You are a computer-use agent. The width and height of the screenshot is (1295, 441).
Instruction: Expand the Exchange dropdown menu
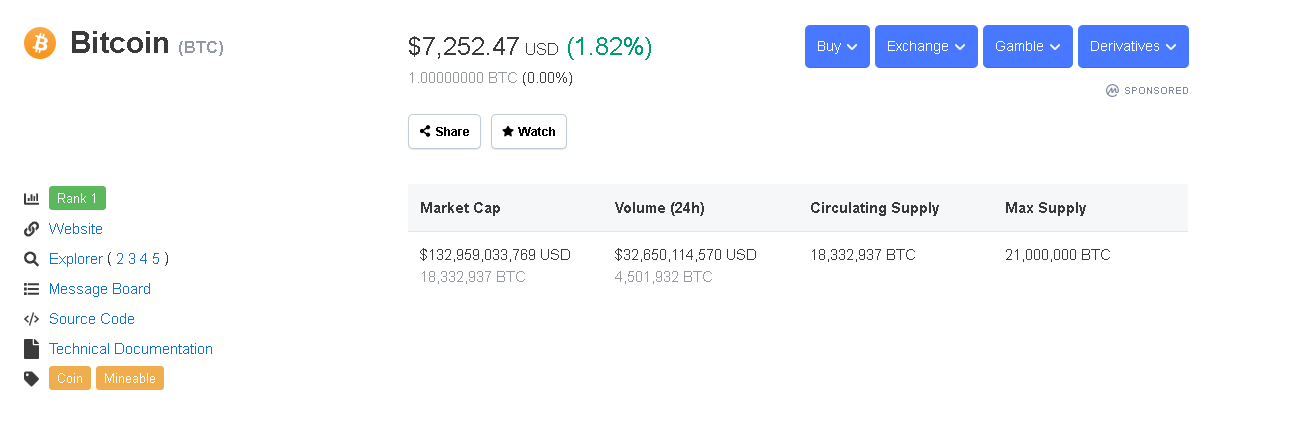click(926, 46)
